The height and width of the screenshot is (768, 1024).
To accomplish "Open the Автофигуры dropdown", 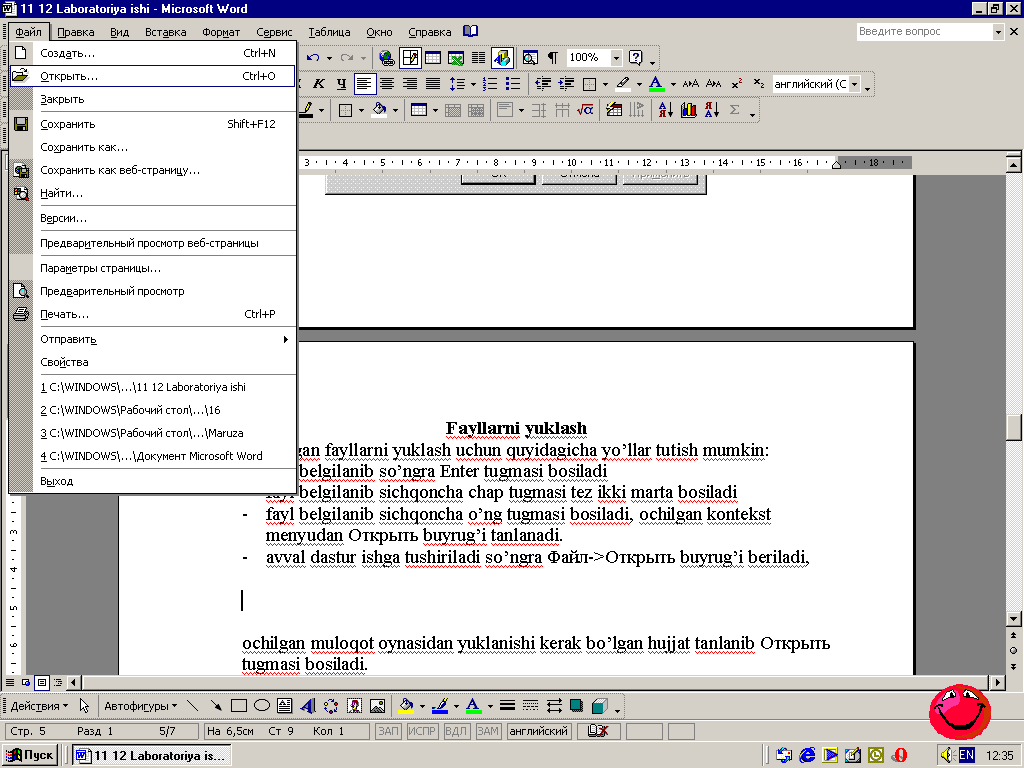I will tap(140, 706).
